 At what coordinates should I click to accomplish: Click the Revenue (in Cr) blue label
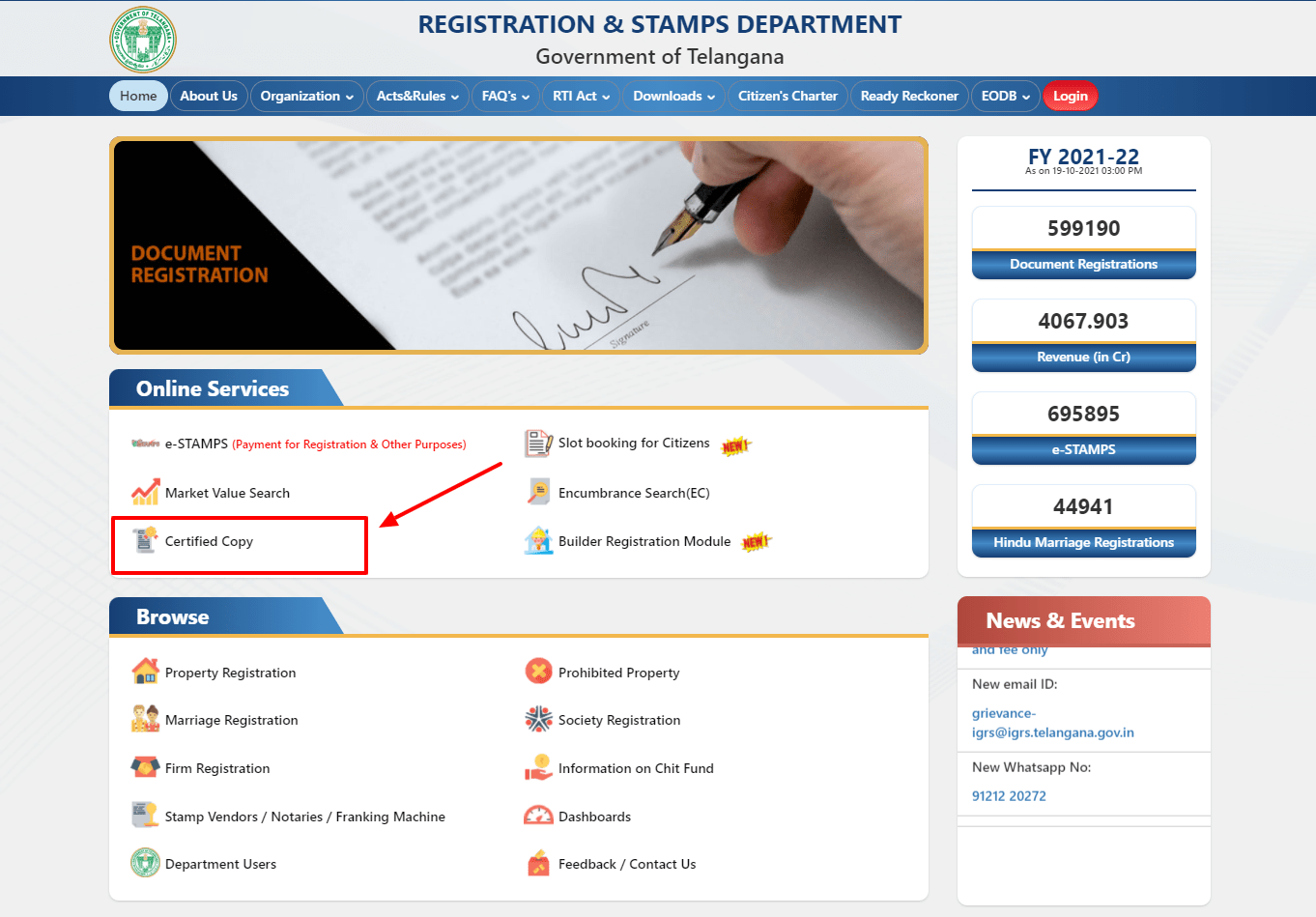point(1084,358)
